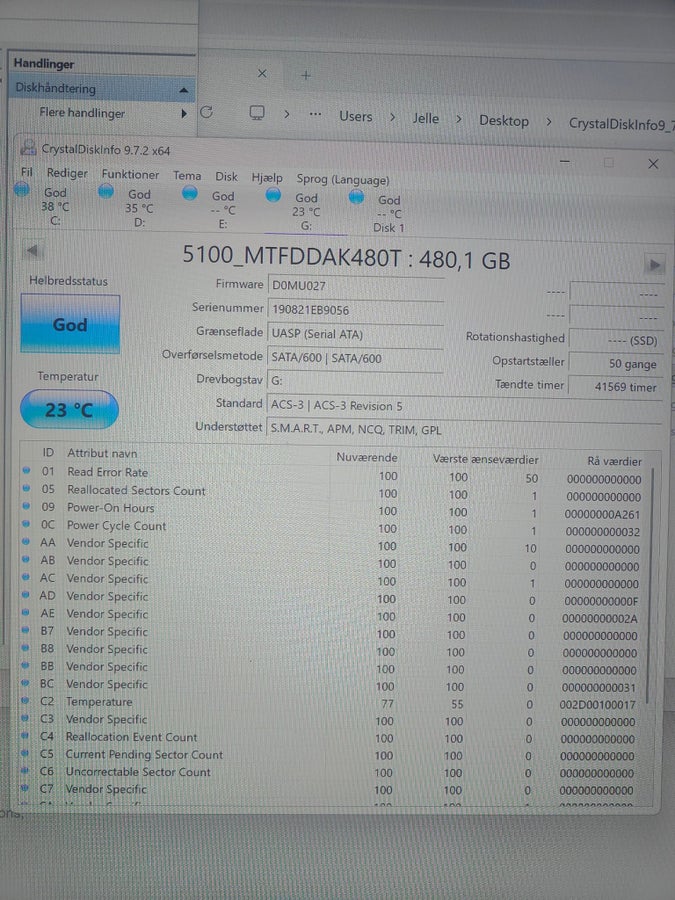Viewport: 675px width, 900px height.
Task: Click the Attribut navn column header
Action: (102, 453)
